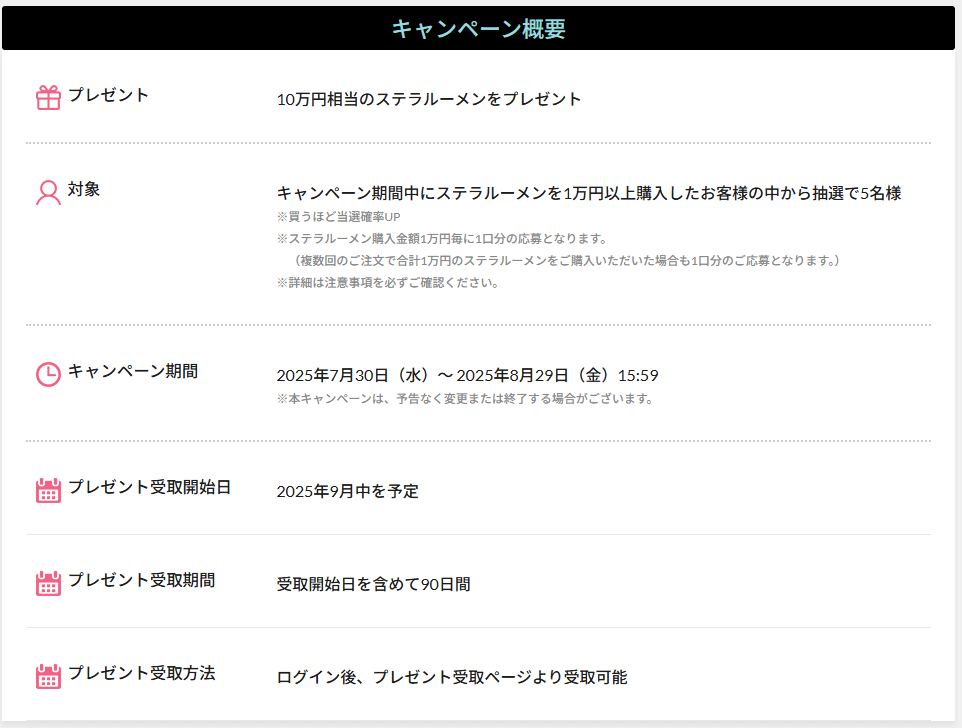Select the 対象 row label
The height and width of the screenshot is (728, 962).
pos(84,189)
